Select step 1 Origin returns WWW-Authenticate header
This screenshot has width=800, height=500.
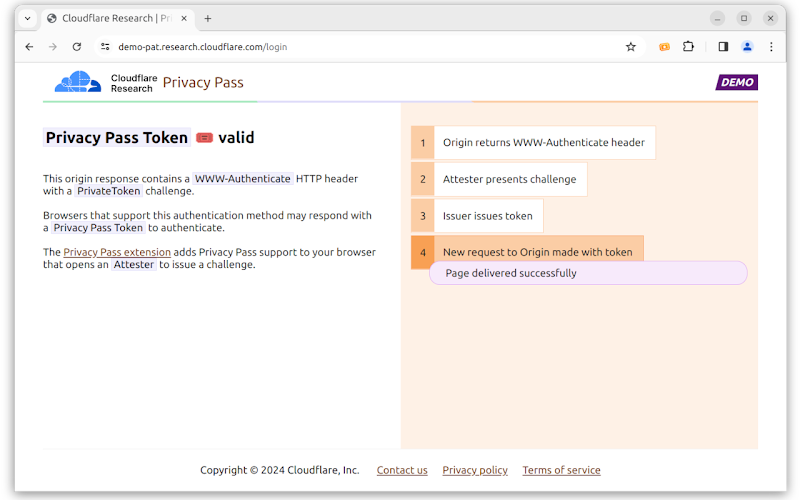tap(533, 142)
